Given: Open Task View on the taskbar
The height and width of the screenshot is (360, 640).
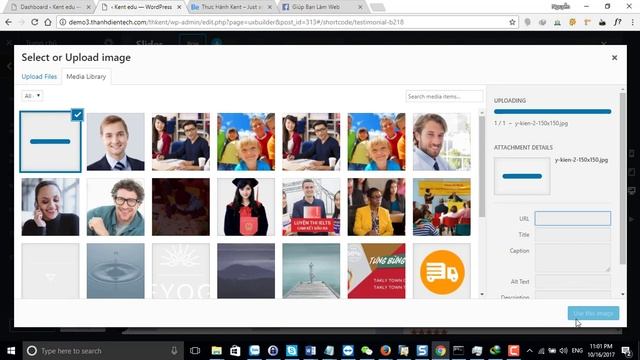Looking at the screenshot, I should click(195, 351).
